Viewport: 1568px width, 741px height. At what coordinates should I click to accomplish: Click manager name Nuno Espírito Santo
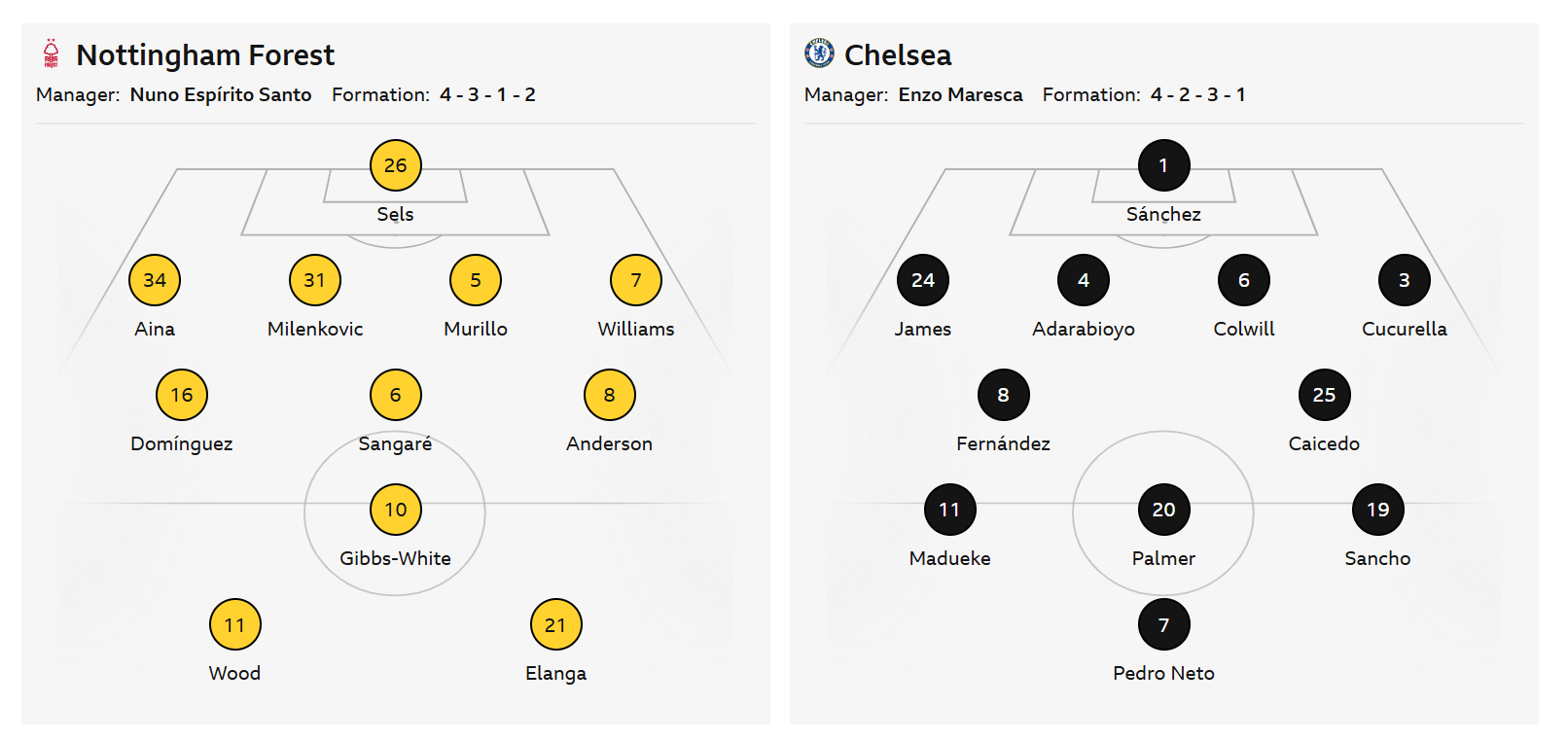click(221, 94)
